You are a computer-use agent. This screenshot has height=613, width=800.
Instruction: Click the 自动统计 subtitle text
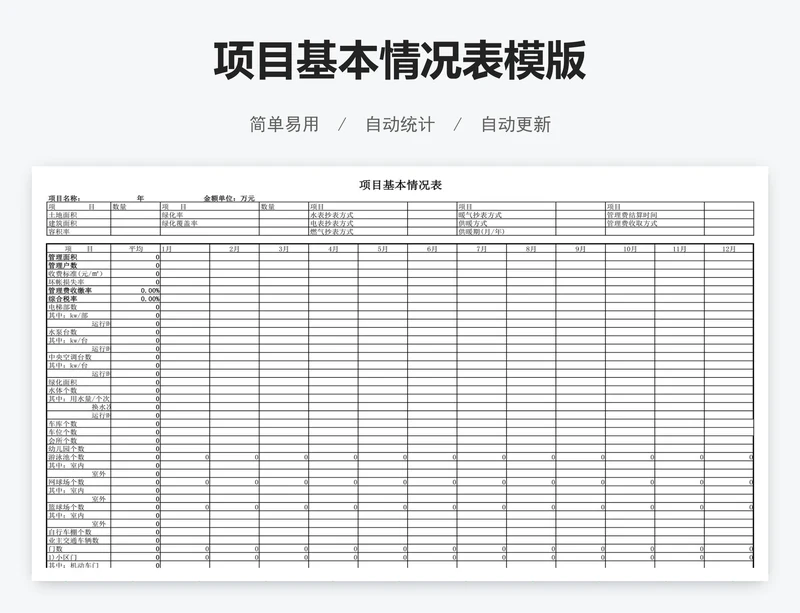[400, 124]
